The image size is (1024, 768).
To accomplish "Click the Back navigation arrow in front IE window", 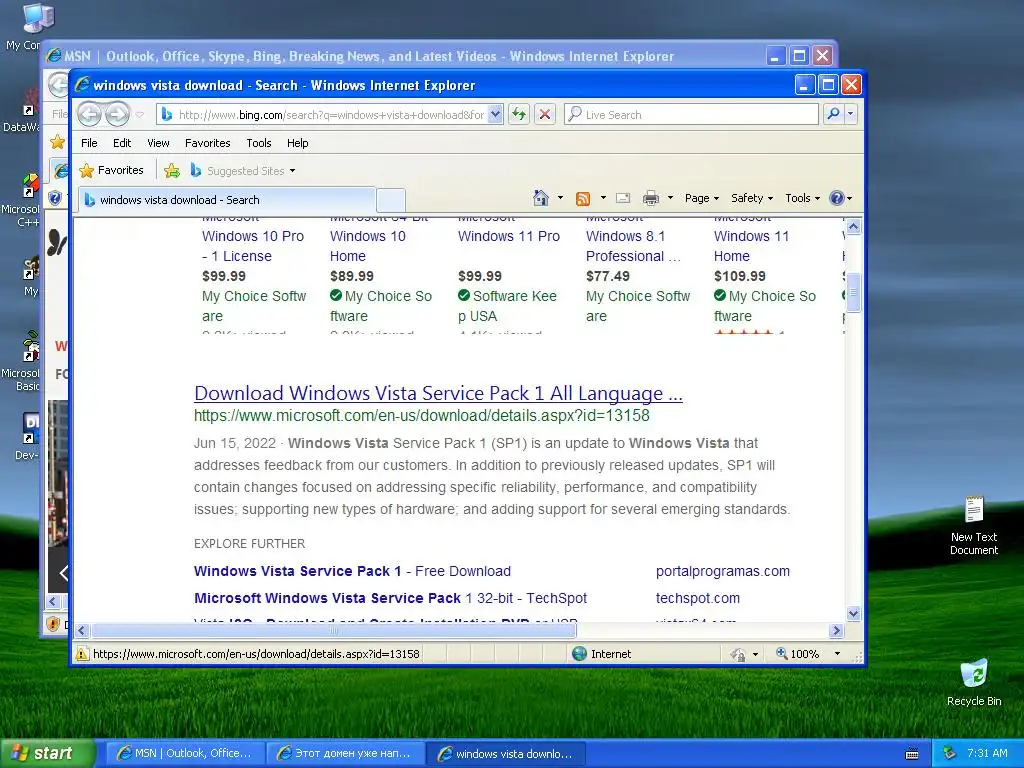I will coord(90,114).
